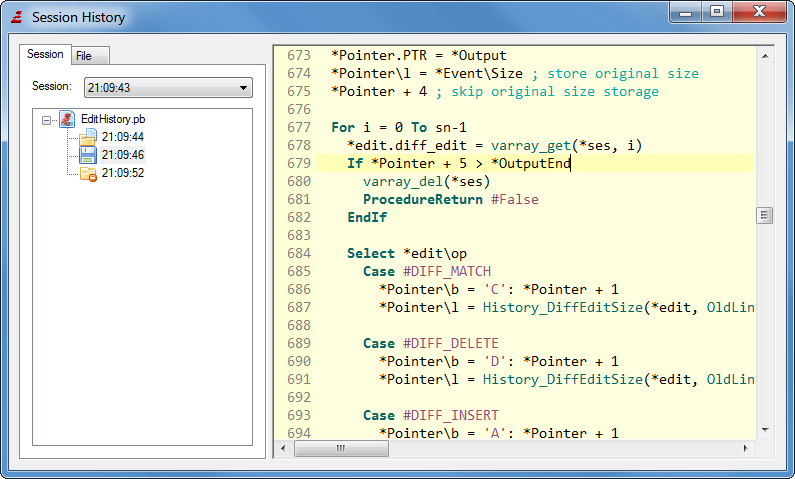Click the scroll right arrow under code

746,449
